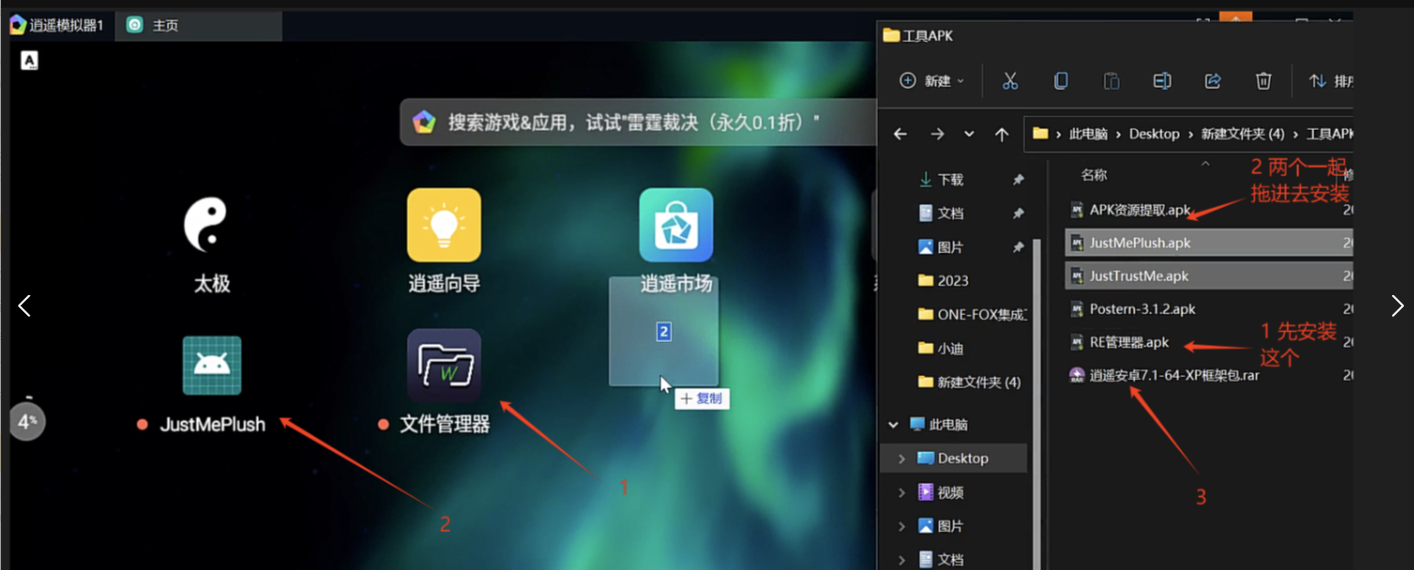Select Desktop in the navigation tree
The image size is (1414, 570).
(x=953, y=458)
